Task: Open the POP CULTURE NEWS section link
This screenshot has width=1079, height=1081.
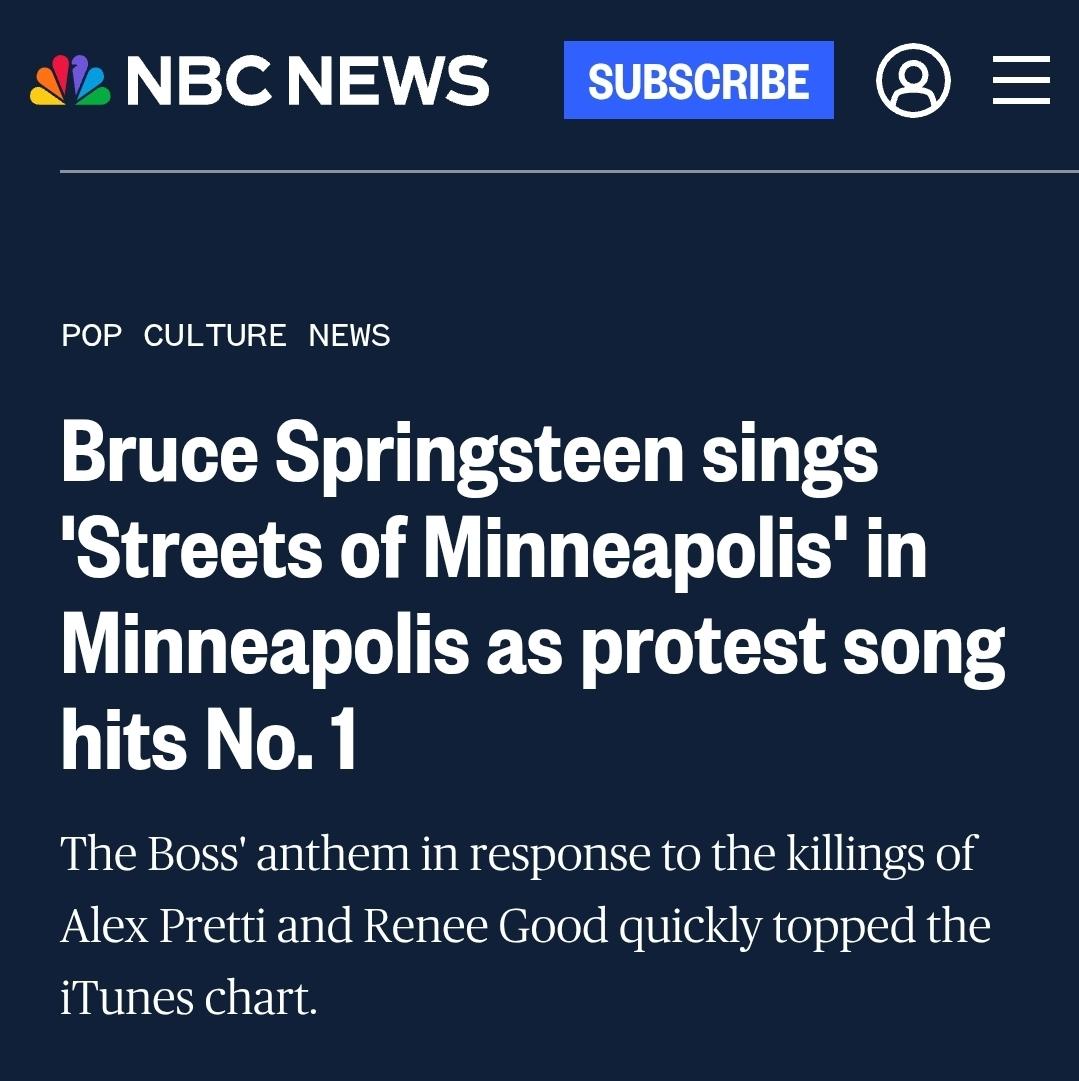Action: pyautogui.click(x=226, y=335)
